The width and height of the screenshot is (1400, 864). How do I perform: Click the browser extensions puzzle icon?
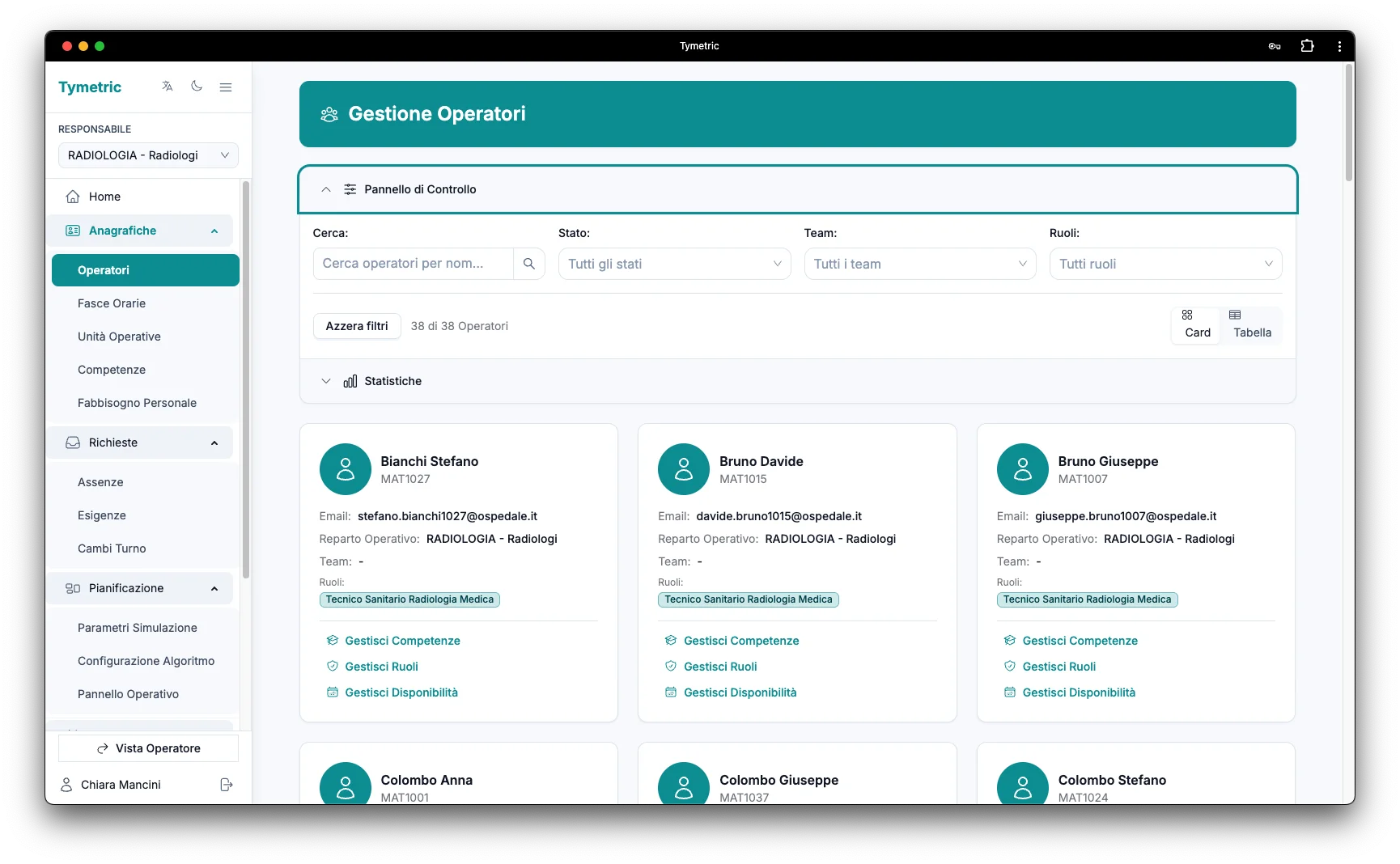coord(1307,46)
